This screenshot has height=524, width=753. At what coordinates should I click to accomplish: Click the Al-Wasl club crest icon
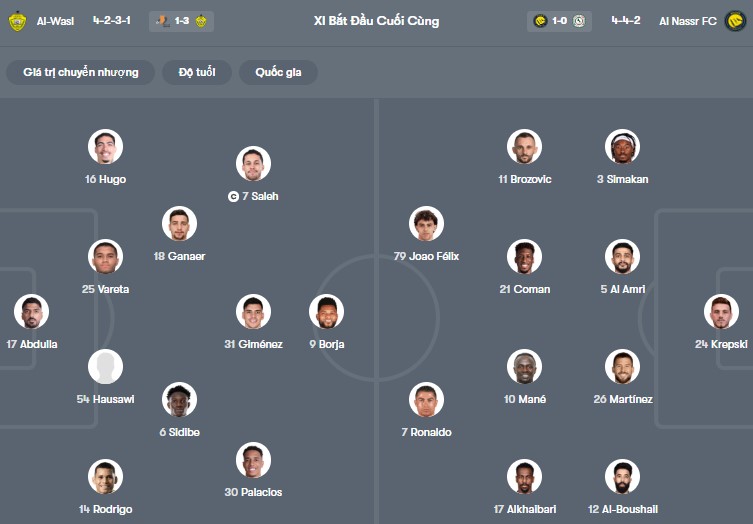(17, 21)
